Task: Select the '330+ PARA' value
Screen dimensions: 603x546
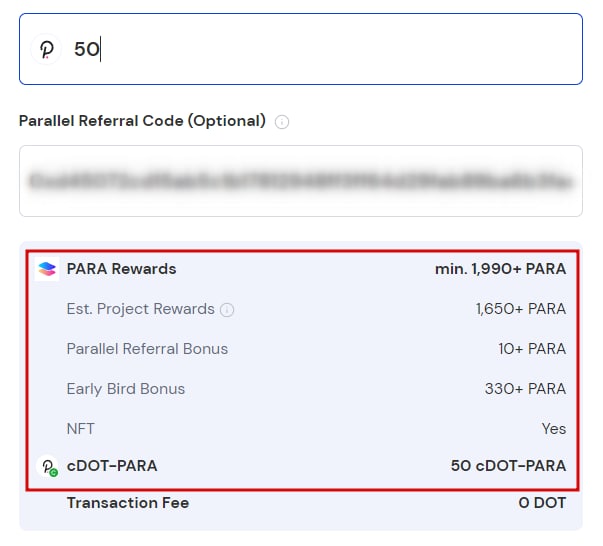Action: point(525,389)
